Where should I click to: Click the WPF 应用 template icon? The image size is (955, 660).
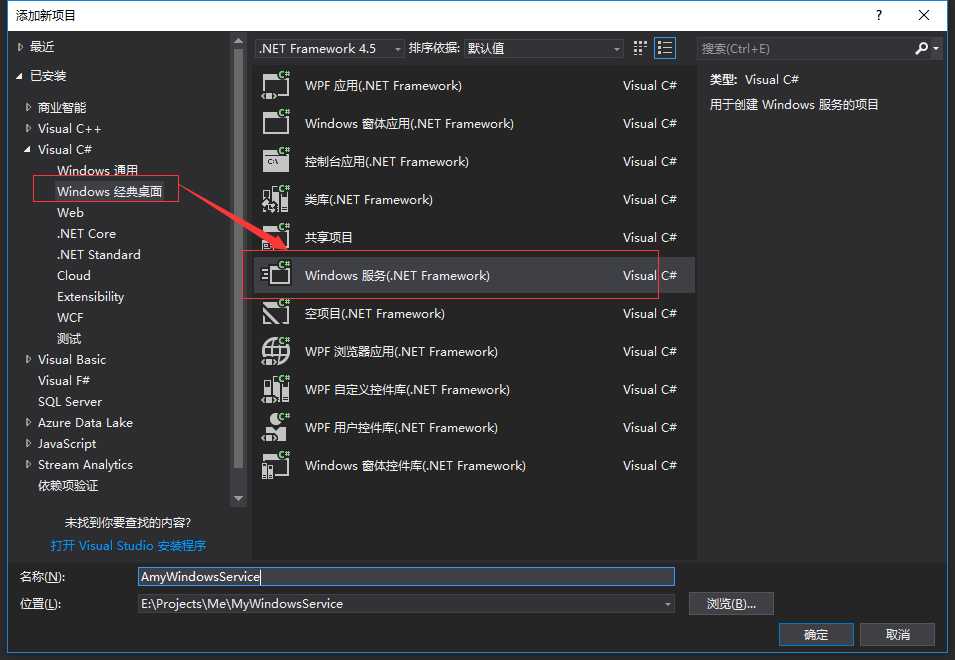point(276,86)
